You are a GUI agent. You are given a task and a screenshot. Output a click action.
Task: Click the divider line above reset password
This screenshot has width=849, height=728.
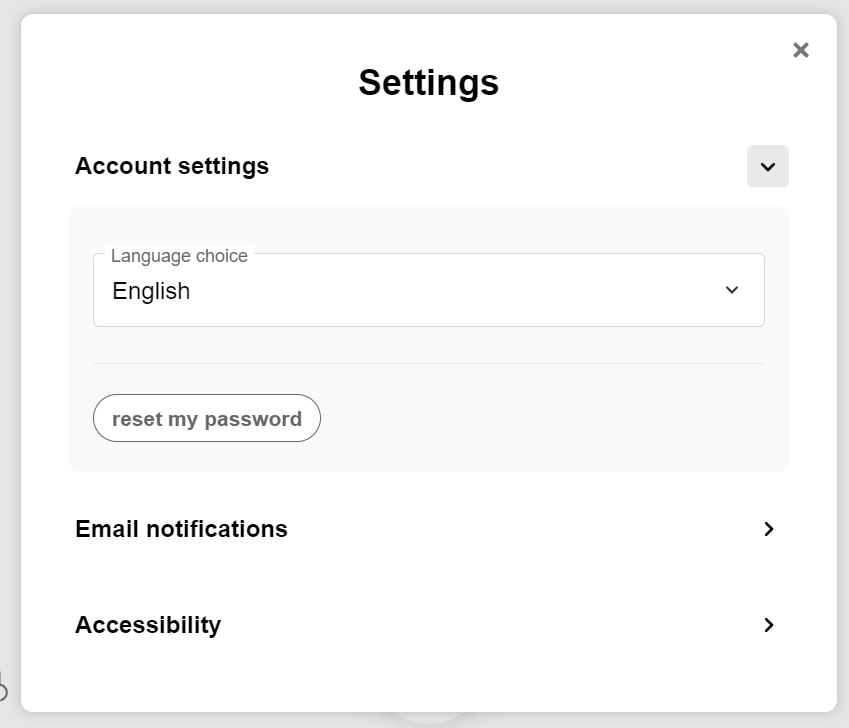pyautogui.click(x=428, y=363)
